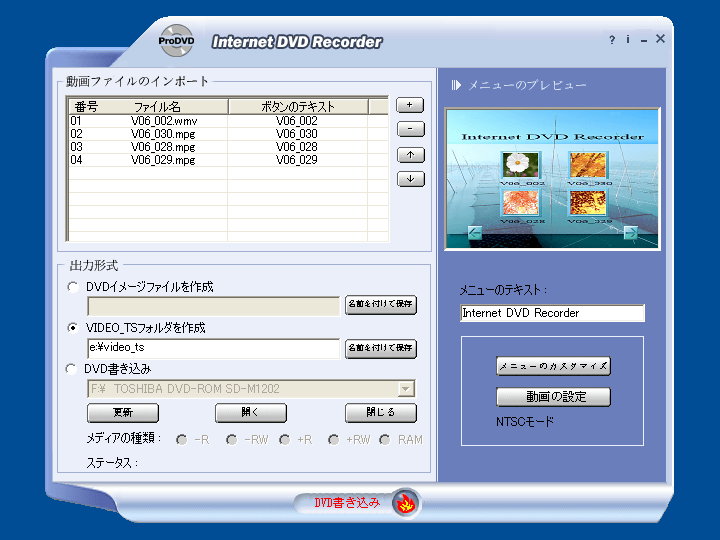Select the V06_028 thumbnail in preview
Screen dimensions: 720x540
coord(521,202)
